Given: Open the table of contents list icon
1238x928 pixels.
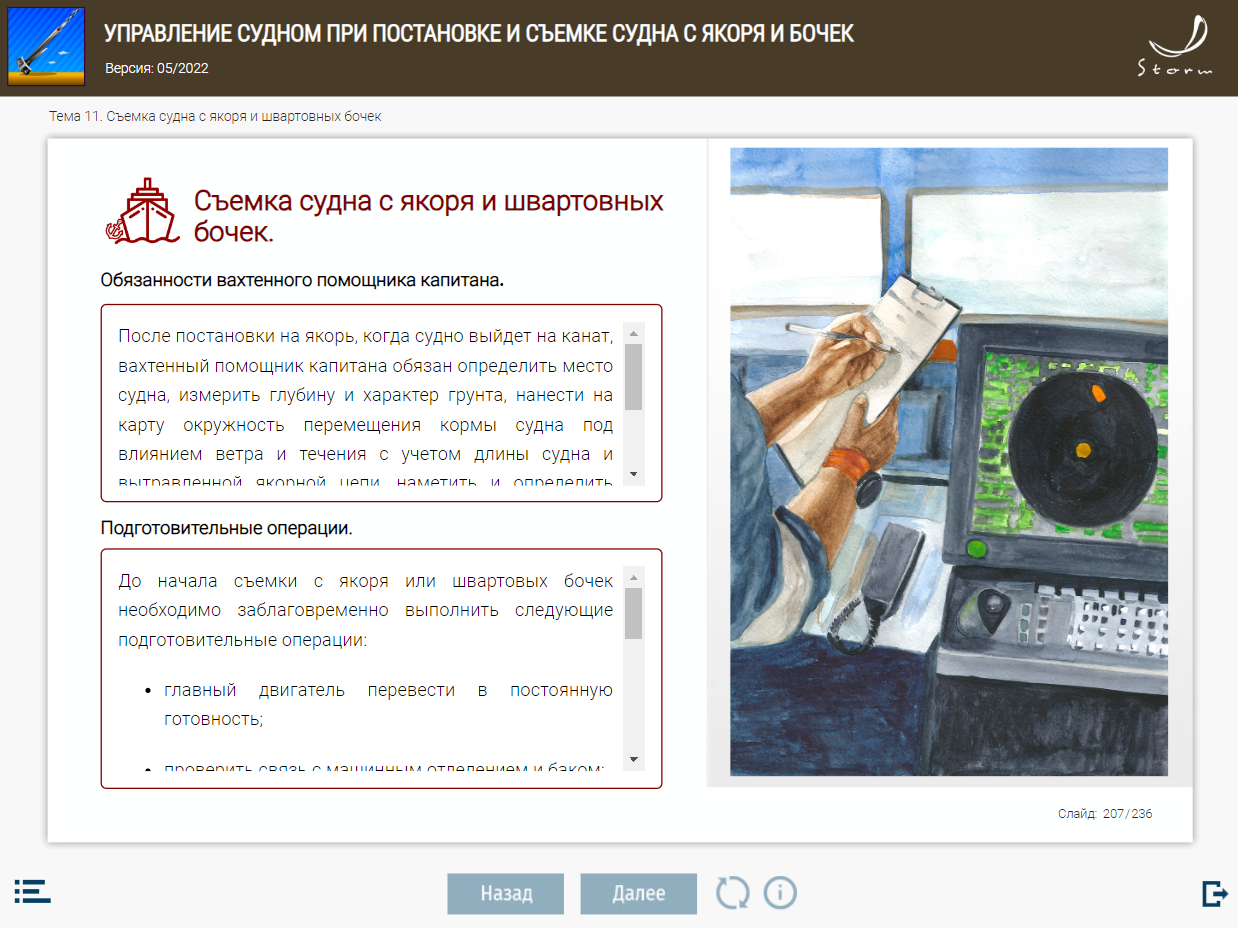Looking at the screenshot, I should tap(32, 891).
